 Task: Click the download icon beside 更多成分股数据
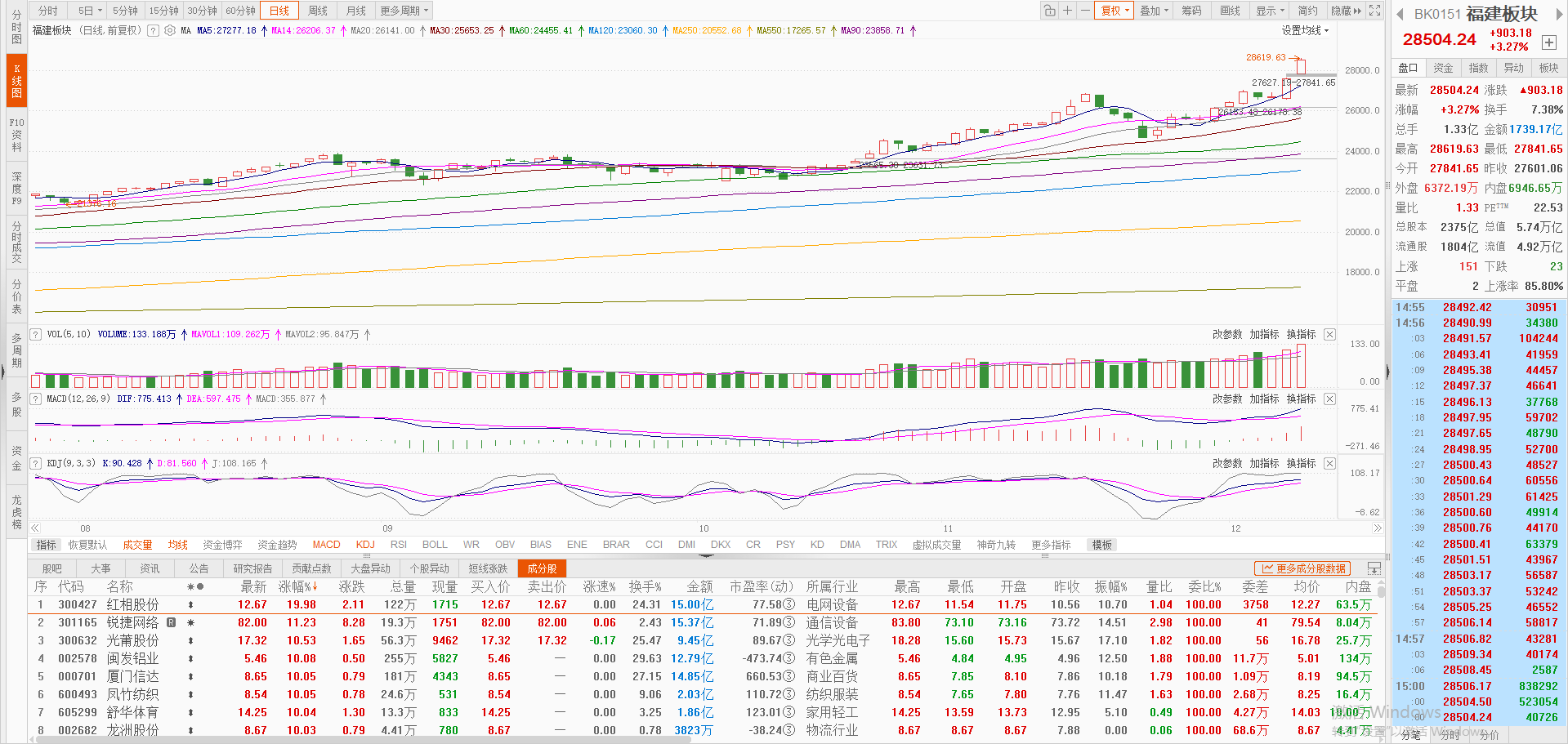click(1374, 568)
